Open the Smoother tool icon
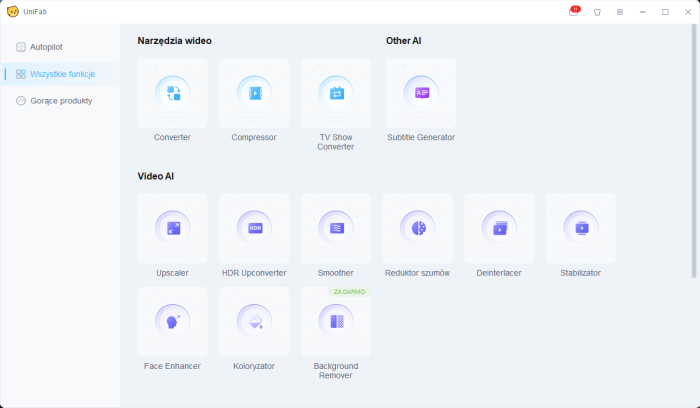 coord(336,228)
